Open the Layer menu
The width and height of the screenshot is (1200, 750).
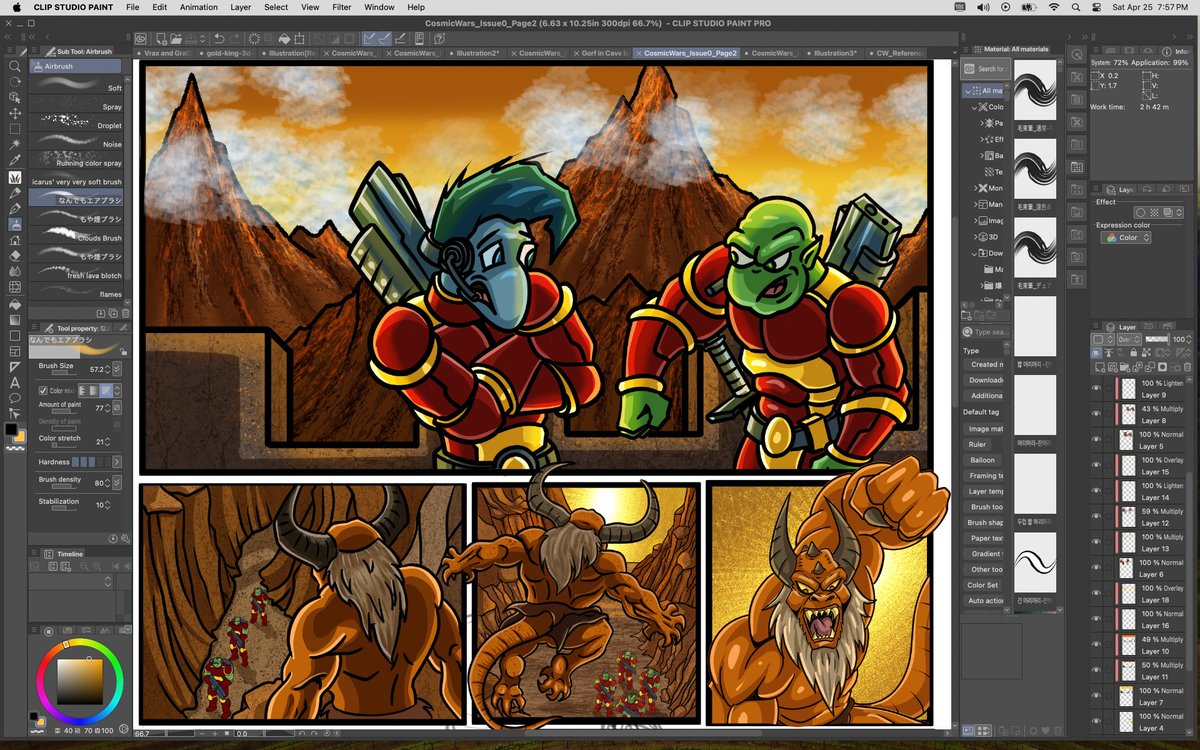click(241, 7)
